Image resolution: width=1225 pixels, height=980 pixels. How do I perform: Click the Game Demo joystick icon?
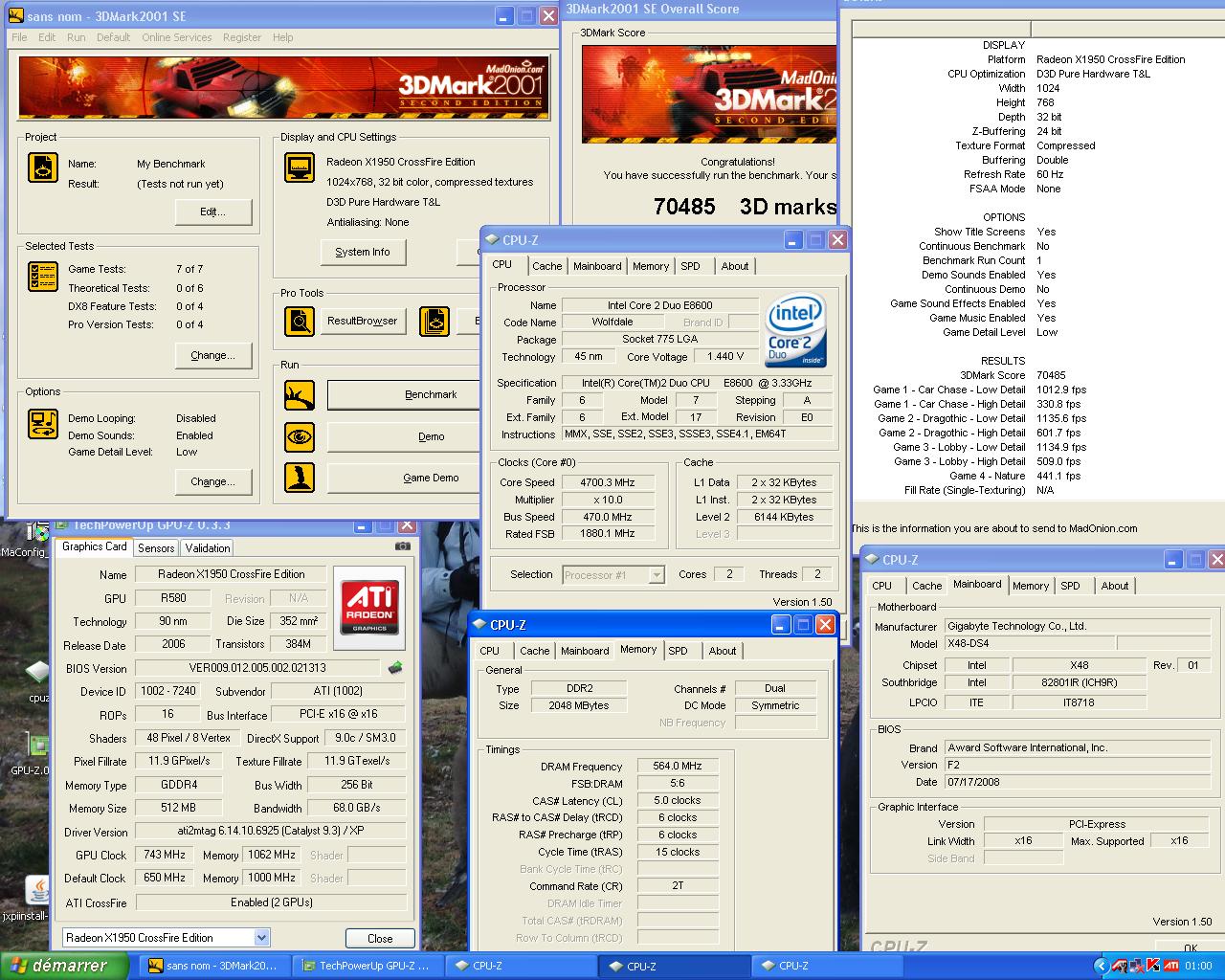click(300, 478)
